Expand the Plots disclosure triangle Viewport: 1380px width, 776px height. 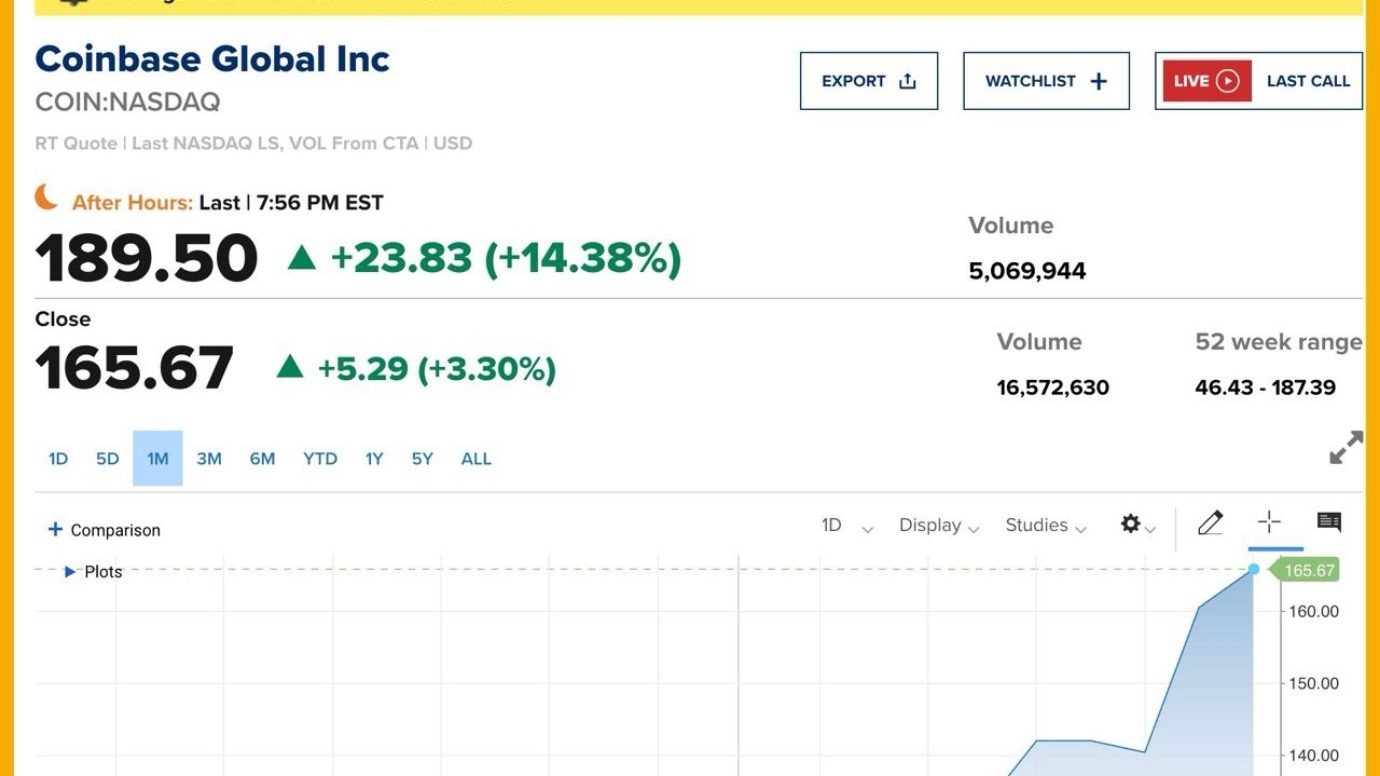tap(70, 572)
